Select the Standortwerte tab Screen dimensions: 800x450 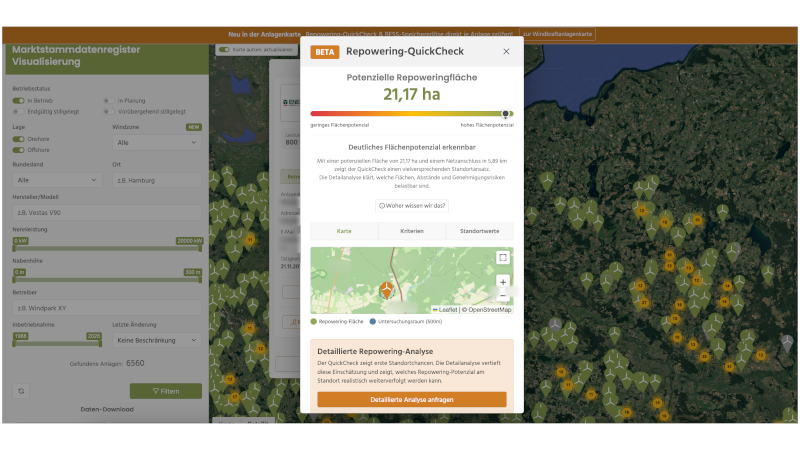[480, 231]
